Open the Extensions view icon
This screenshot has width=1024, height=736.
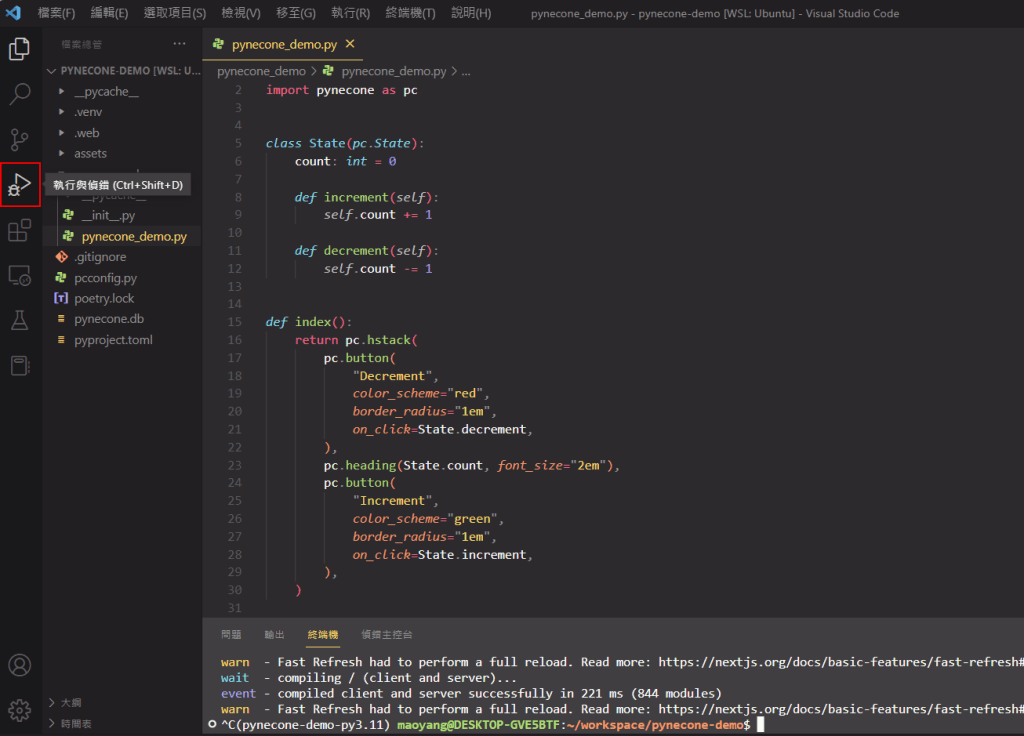click(x=19, y=231)
